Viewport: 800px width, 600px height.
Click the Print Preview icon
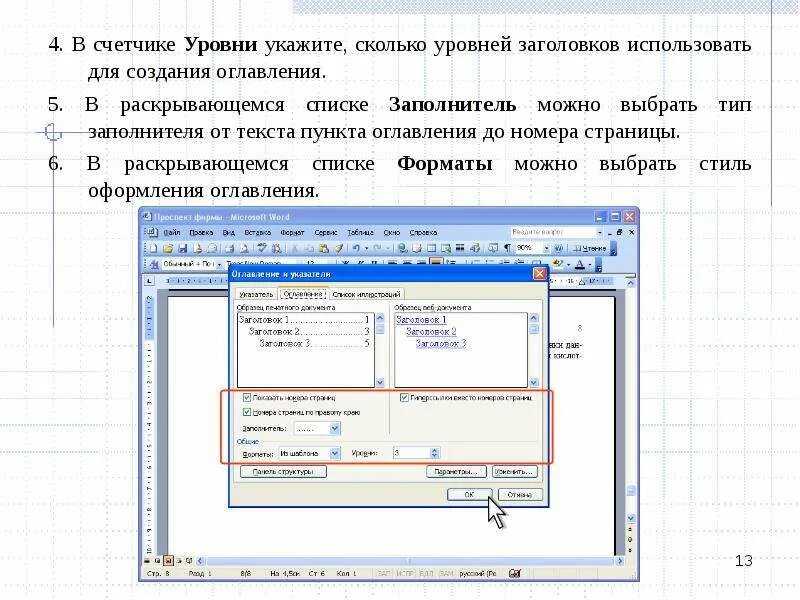244,248
